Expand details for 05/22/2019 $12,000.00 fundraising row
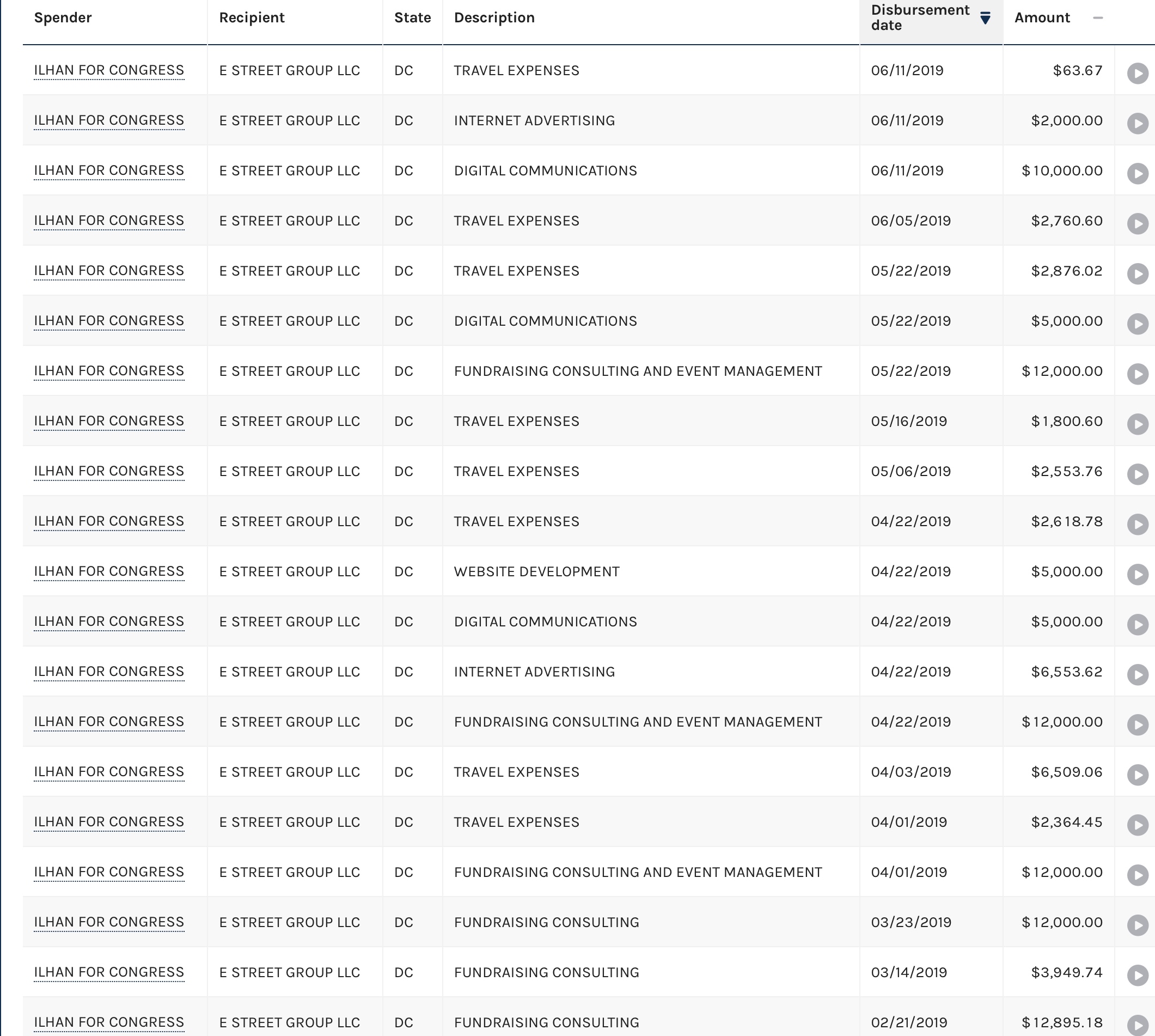Image resolution: width=1155 pixels, height=1036 pixels. [1138, 374]
